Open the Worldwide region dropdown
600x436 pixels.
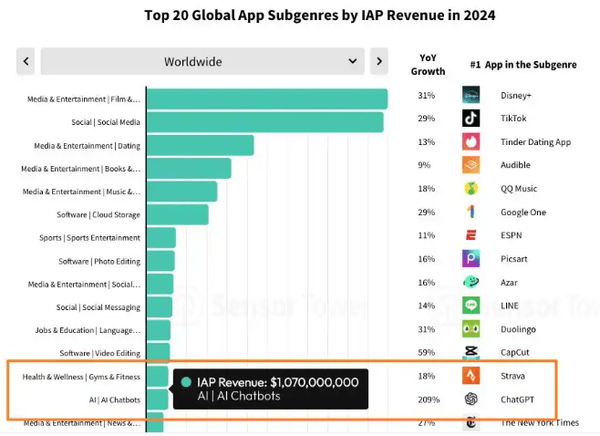click(202, 61)
